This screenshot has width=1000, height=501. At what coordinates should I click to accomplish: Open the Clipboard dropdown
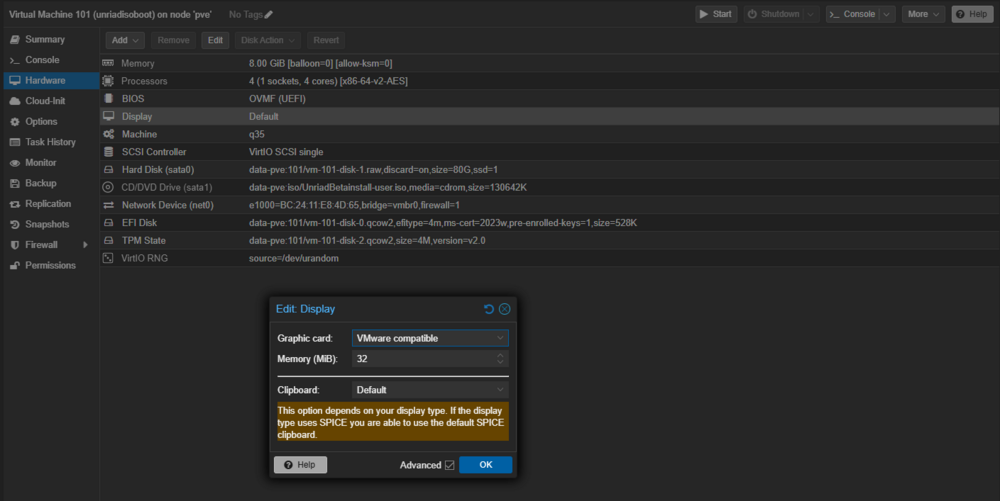click(x=500, y=390)
